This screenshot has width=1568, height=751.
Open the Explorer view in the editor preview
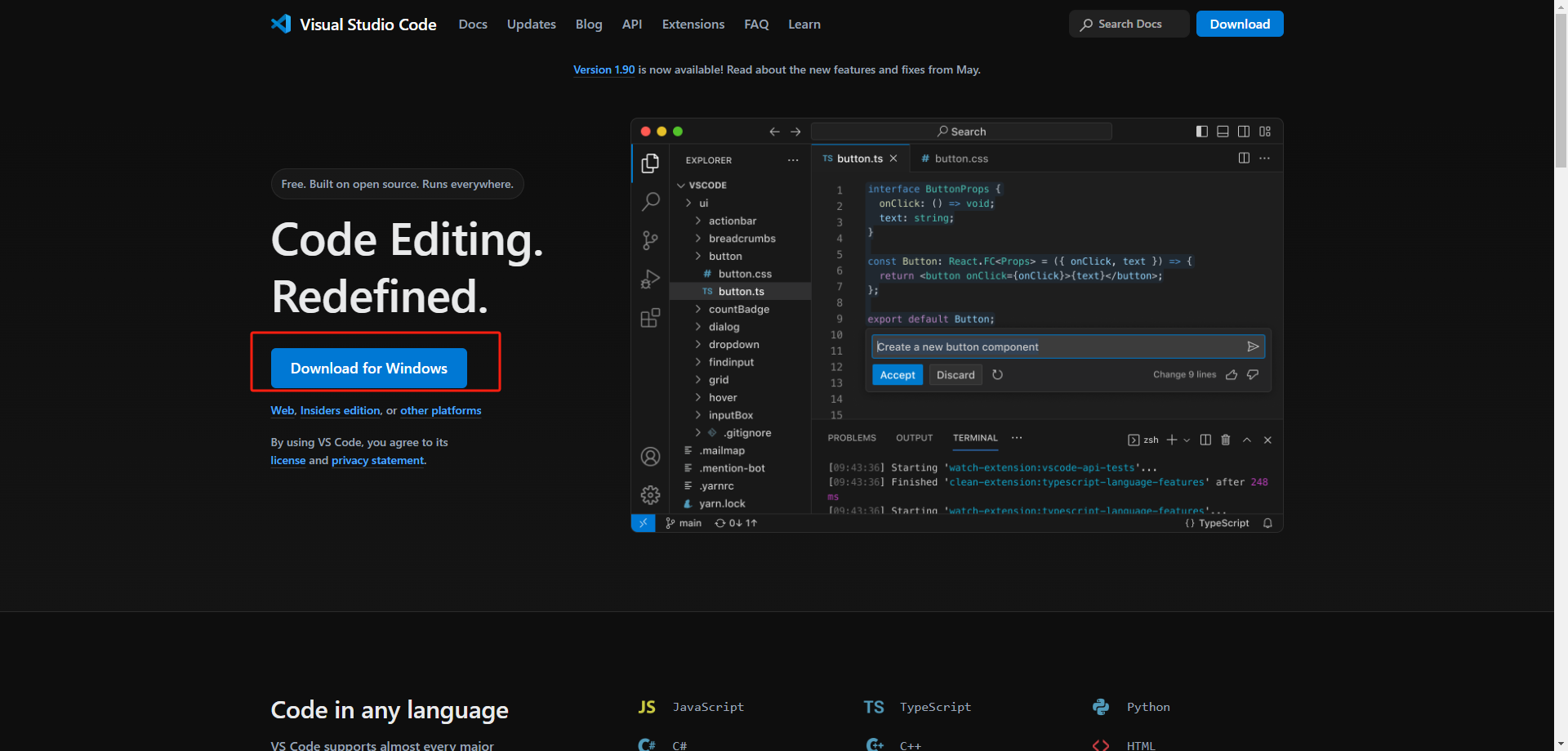pos(650,163)
